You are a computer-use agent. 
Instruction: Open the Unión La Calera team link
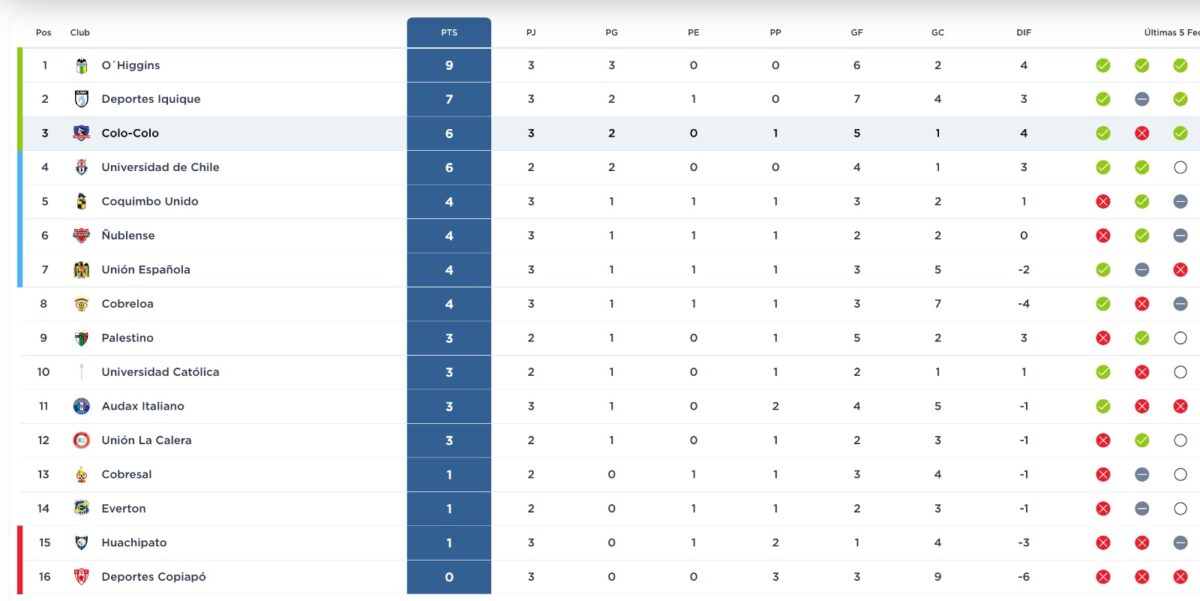[146, 440]
